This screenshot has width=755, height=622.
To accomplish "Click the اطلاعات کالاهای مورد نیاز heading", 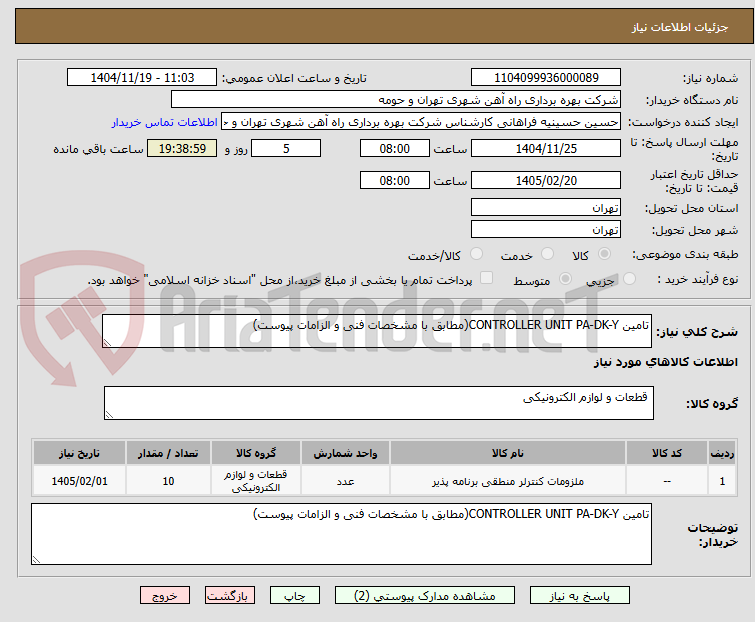I will coord(665,362).
